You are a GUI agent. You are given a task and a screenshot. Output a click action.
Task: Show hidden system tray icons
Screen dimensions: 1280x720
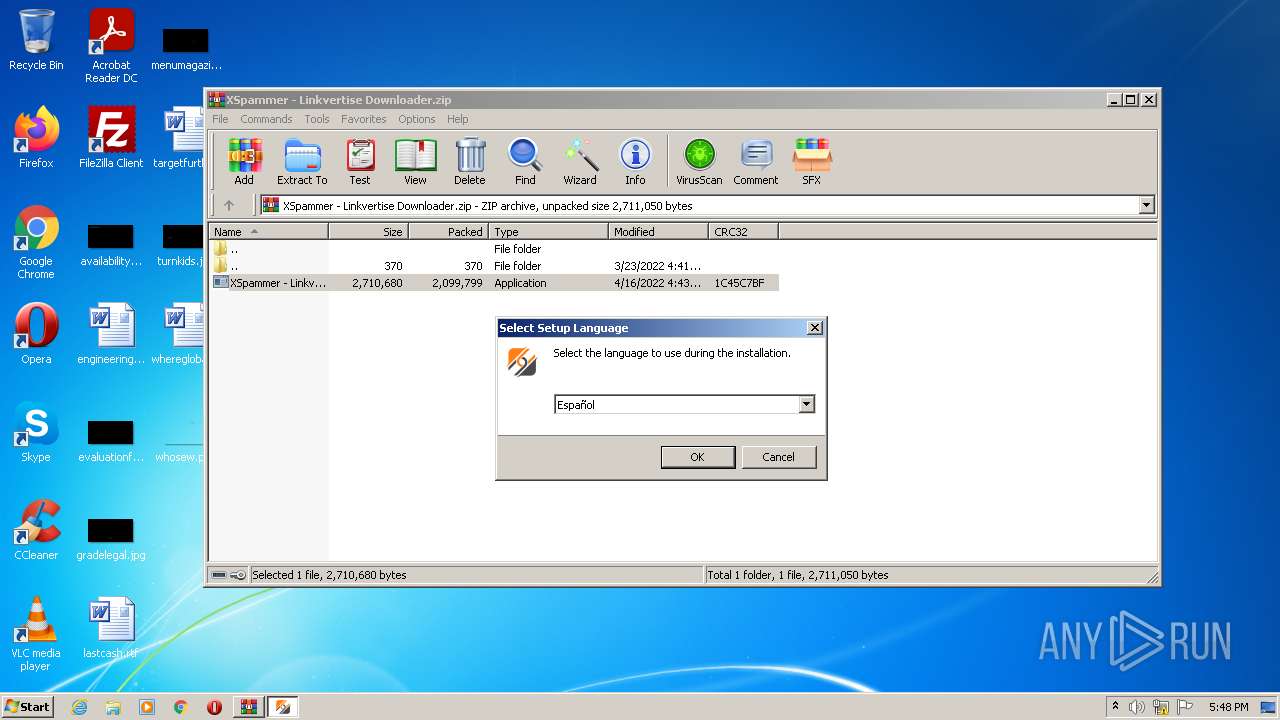1115,706
